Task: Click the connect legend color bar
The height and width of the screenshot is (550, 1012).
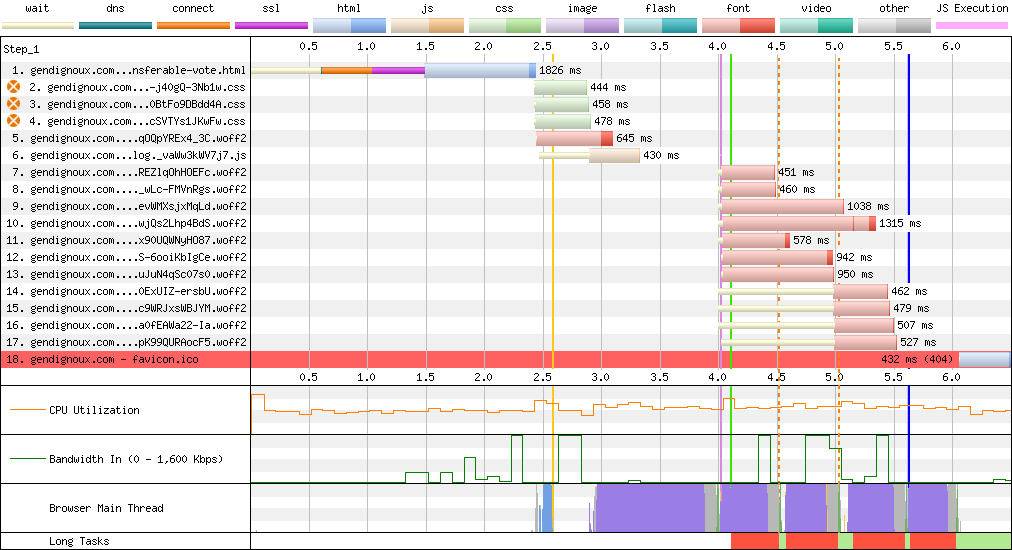Action: coord(193,25)
